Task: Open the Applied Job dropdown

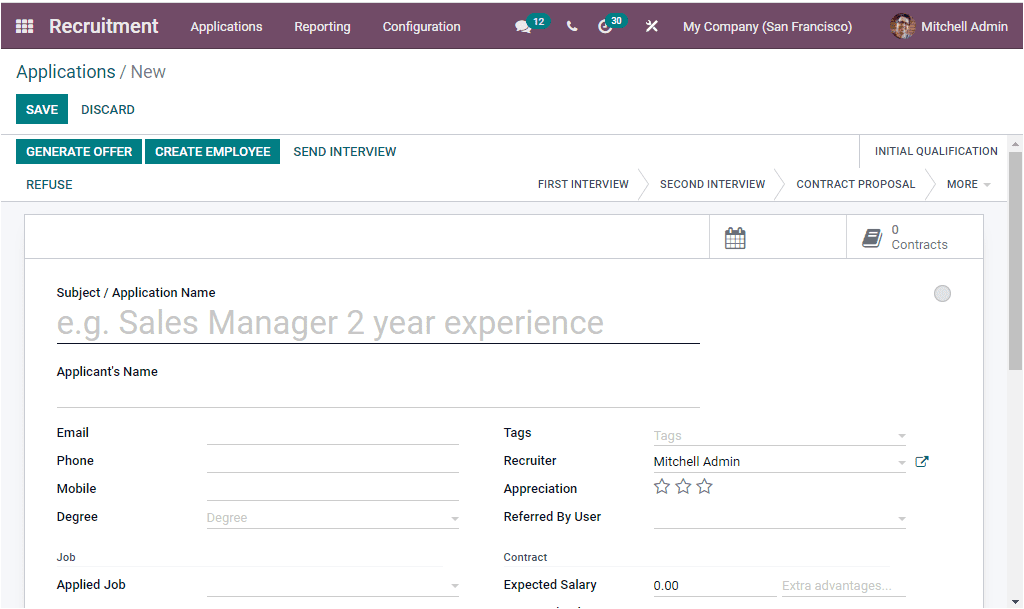Action: 455,585
